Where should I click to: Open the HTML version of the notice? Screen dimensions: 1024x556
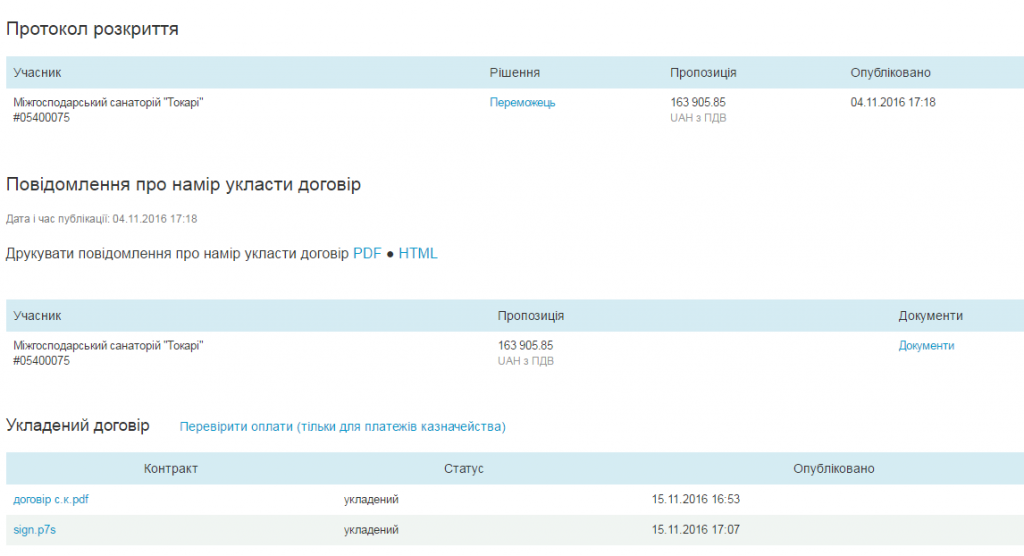(x=418, y=254)
